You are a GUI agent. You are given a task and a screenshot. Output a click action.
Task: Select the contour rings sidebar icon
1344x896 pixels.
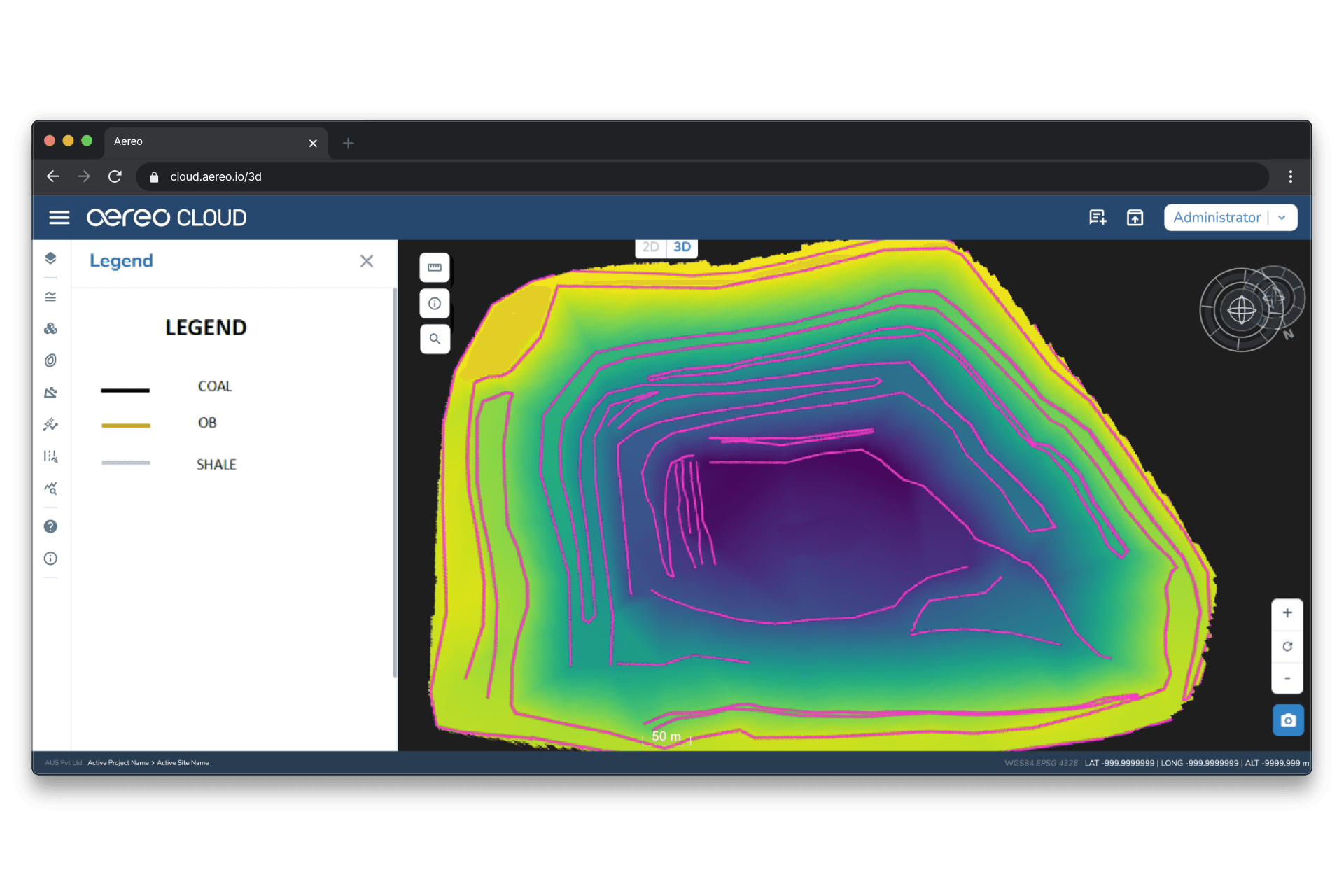coord(50,360)
